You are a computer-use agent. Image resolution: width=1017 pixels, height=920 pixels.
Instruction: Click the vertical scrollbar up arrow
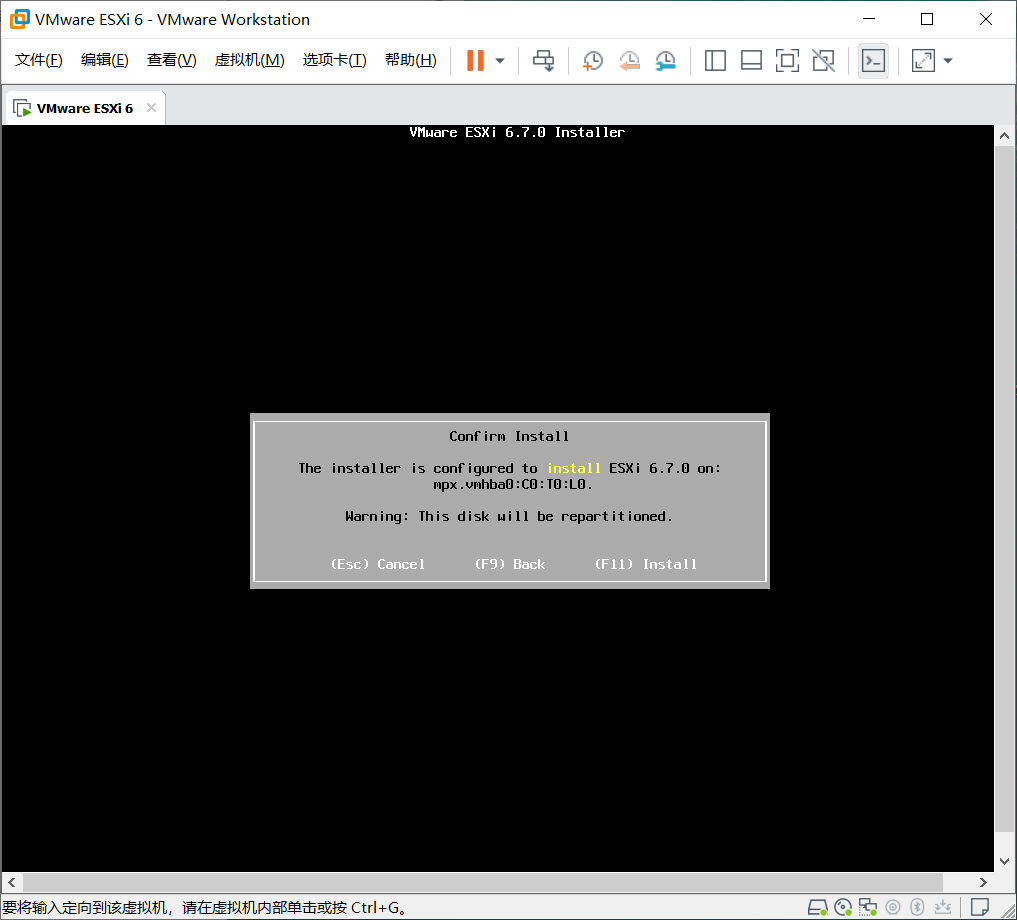pos(1004,136)
